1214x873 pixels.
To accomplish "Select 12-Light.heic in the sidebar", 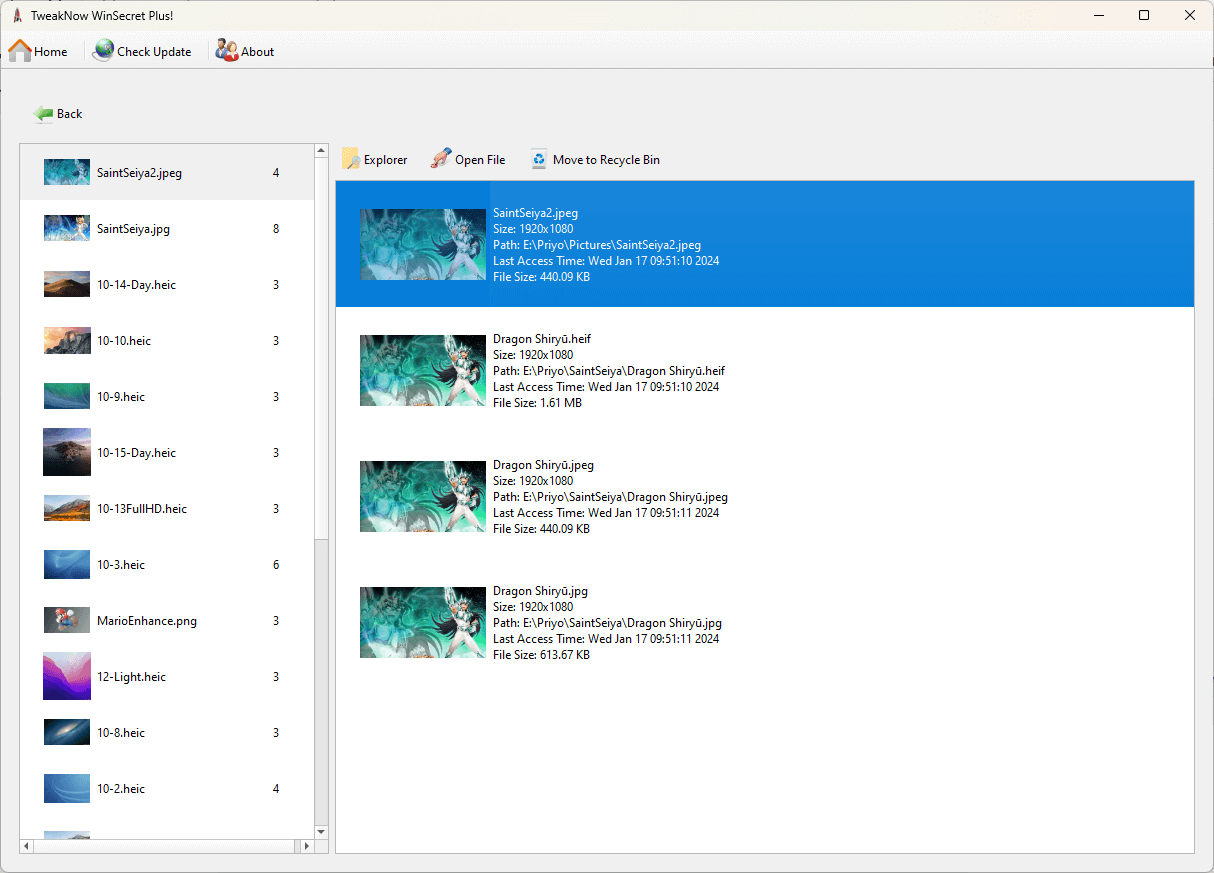I will click(x=160, y=676).
